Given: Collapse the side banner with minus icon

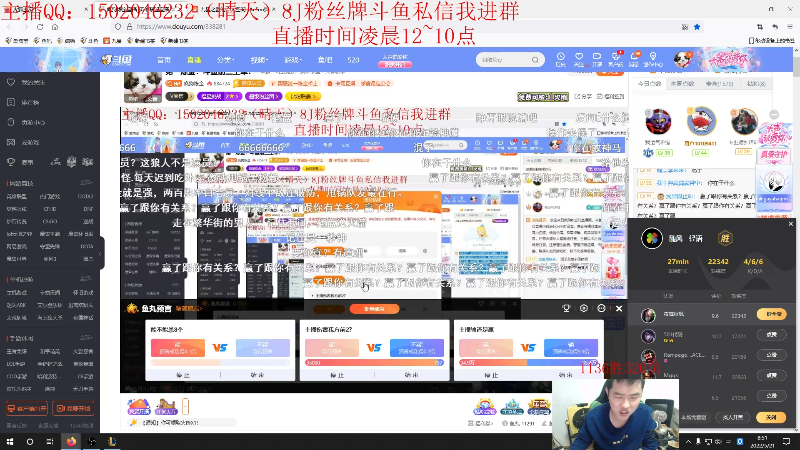Looking at the screenshot, I should click(774, 114).
